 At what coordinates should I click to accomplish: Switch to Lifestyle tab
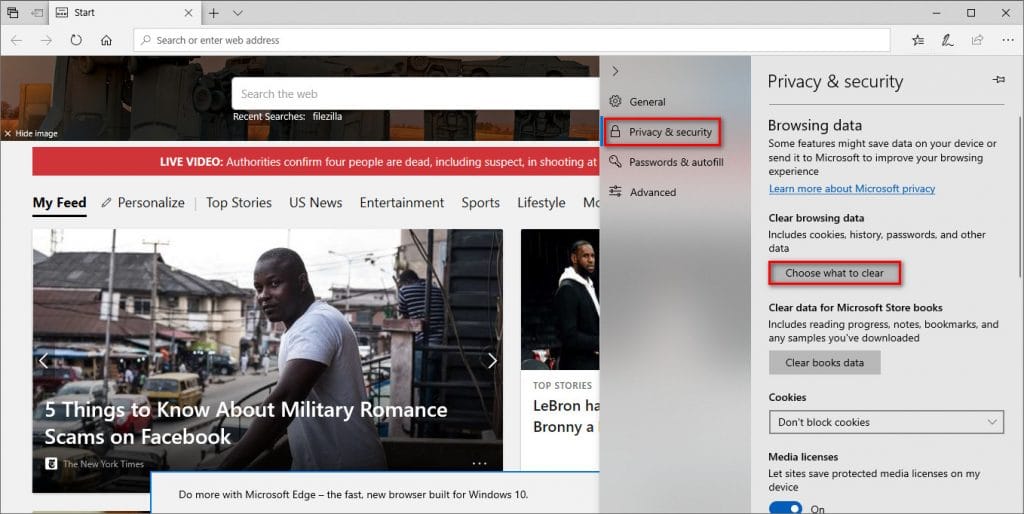pyautogui.click(x=541, y=202)
